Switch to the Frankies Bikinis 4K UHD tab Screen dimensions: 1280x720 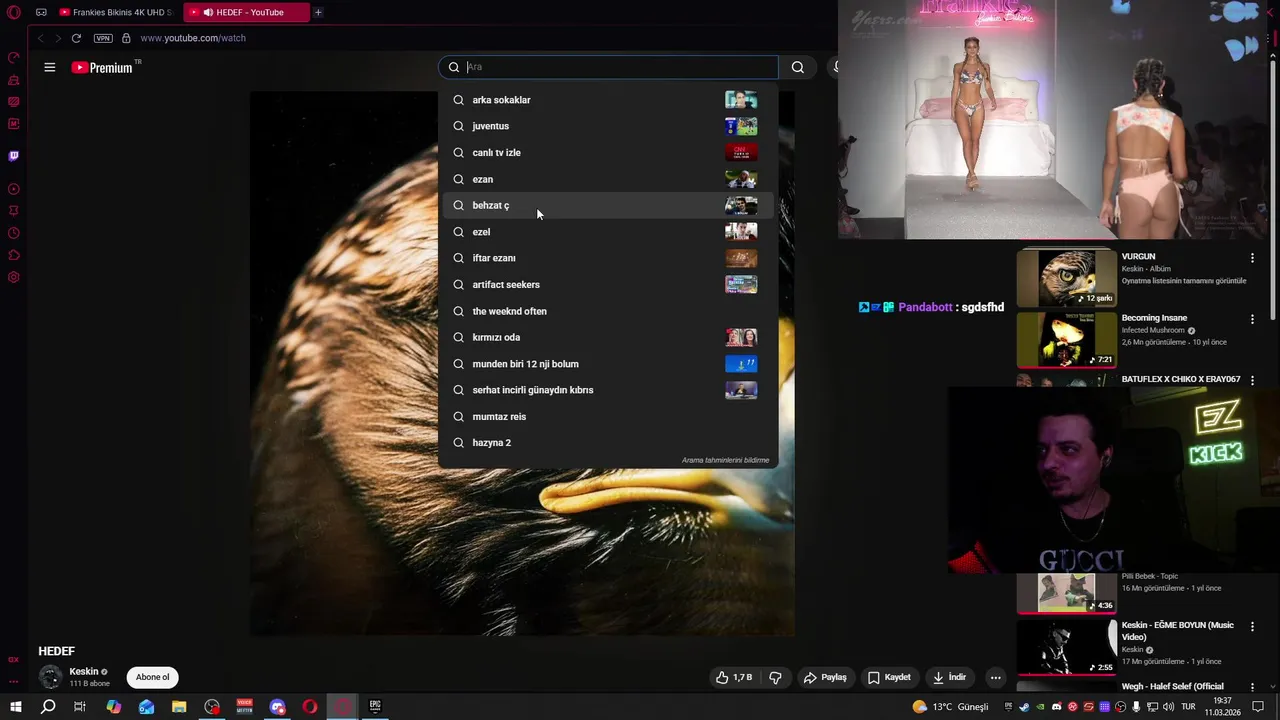pos(117,12)
